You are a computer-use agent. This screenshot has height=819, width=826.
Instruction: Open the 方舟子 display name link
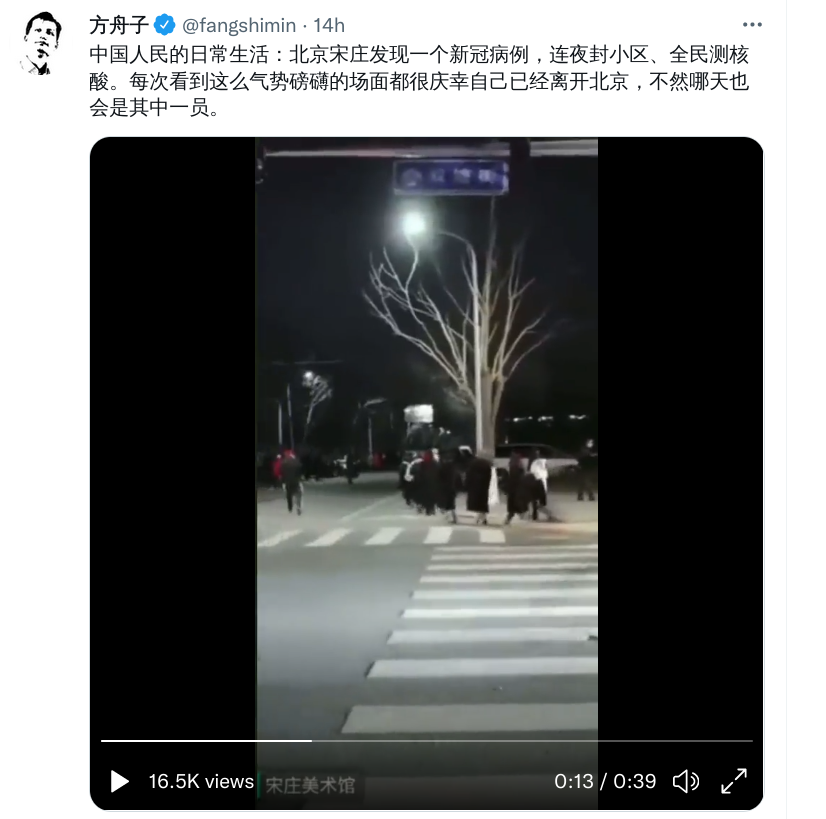119,25
